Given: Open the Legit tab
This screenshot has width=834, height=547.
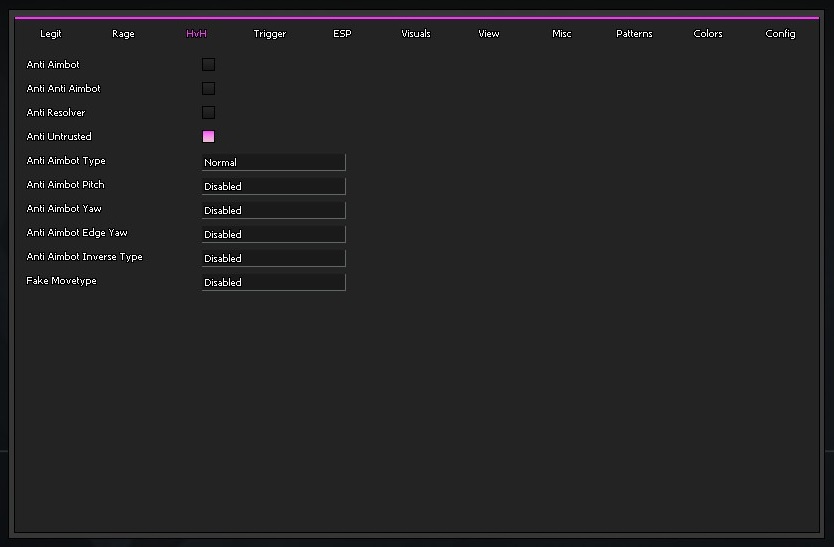Looking at the screenshot, I should pos(51,34).
